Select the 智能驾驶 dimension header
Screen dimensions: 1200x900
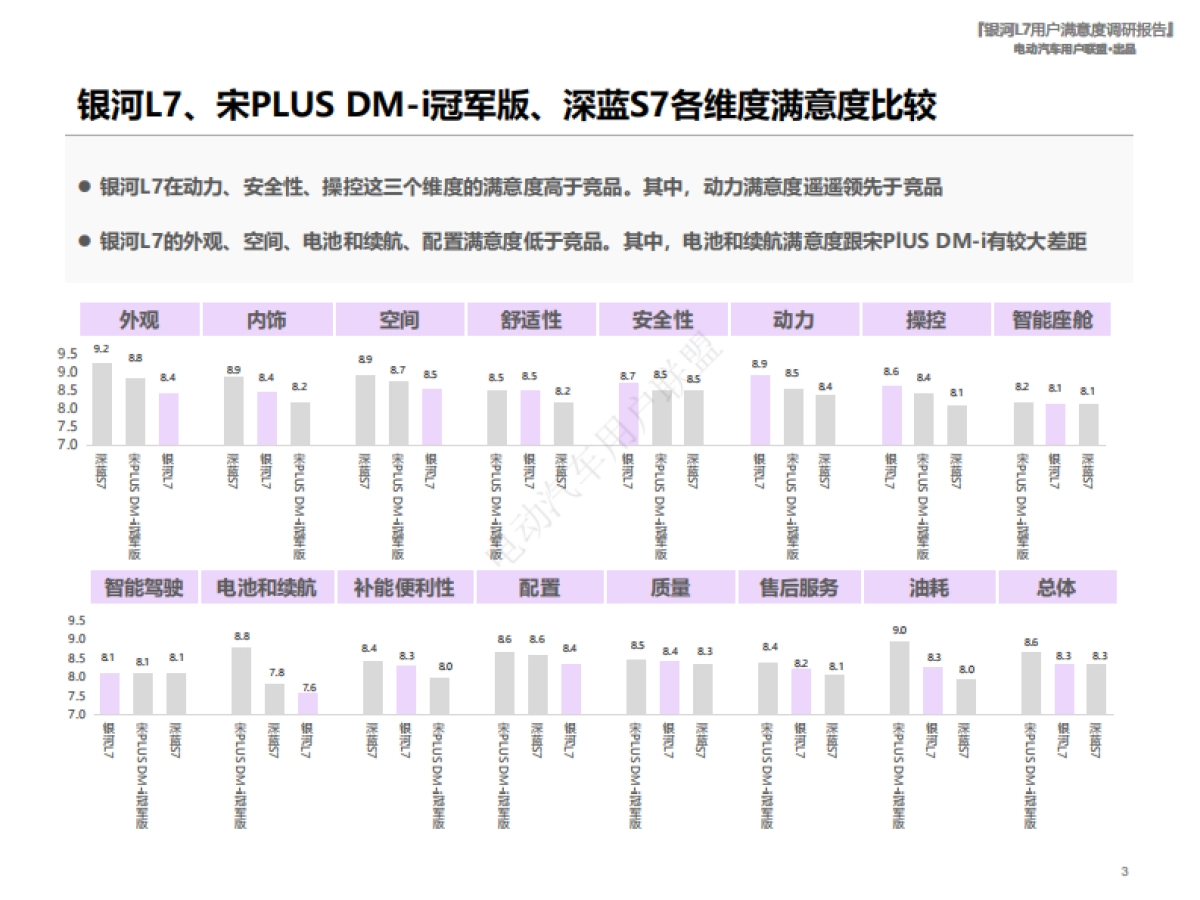coord(142,588)
